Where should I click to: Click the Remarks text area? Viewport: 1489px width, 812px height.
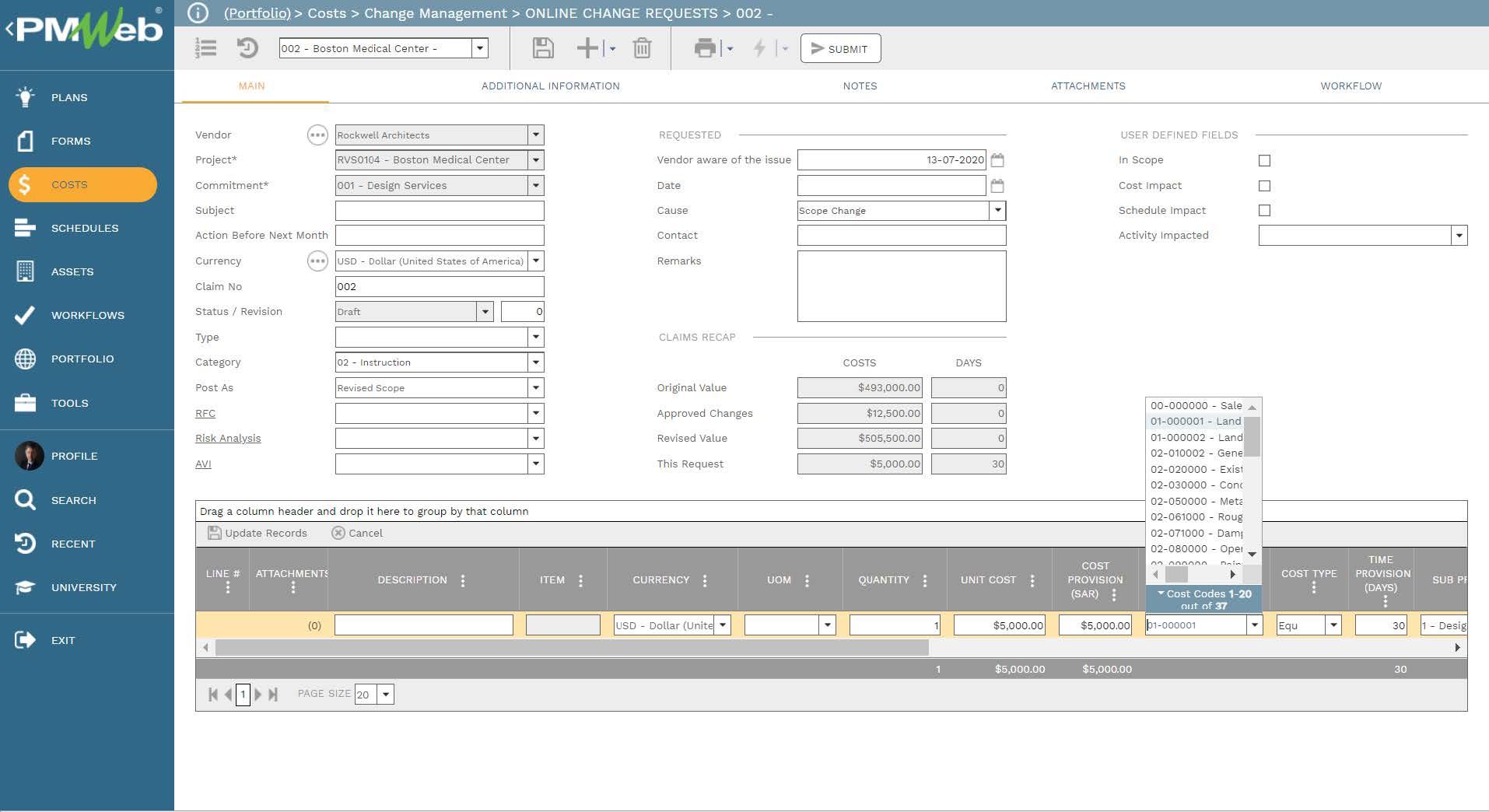tap(902, 286)
